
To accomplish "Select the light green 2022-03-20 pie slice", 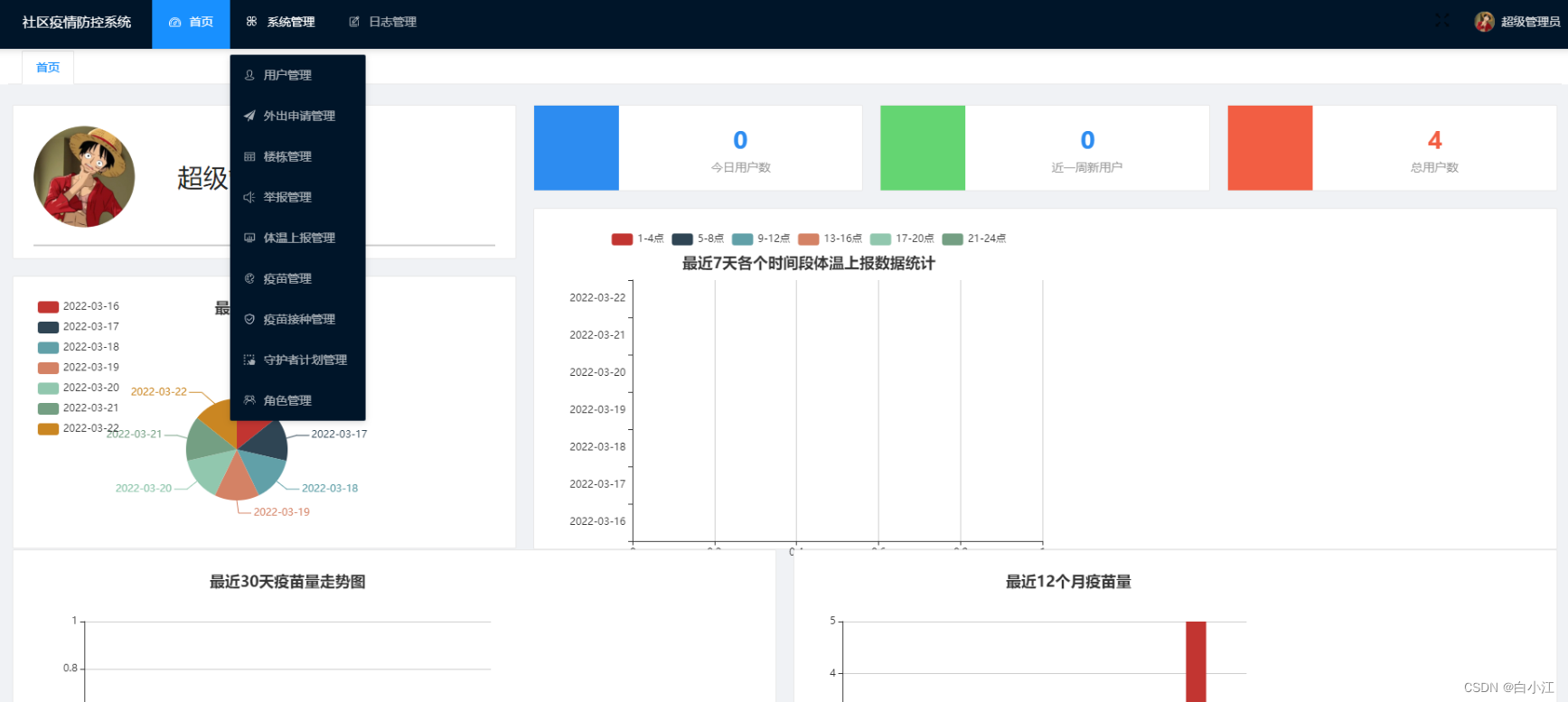I will (x=211, y=470).
